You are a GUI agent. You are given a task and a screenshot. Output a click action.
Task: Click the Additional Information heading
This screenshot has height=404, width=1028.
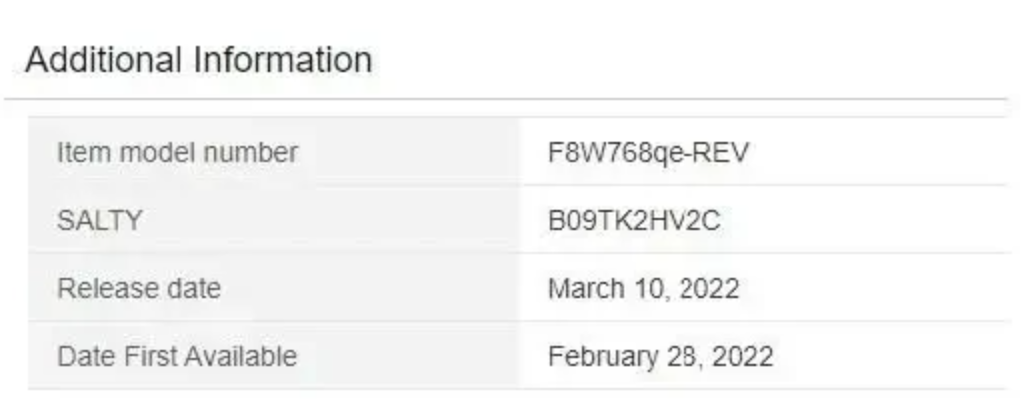click(199, 60)
